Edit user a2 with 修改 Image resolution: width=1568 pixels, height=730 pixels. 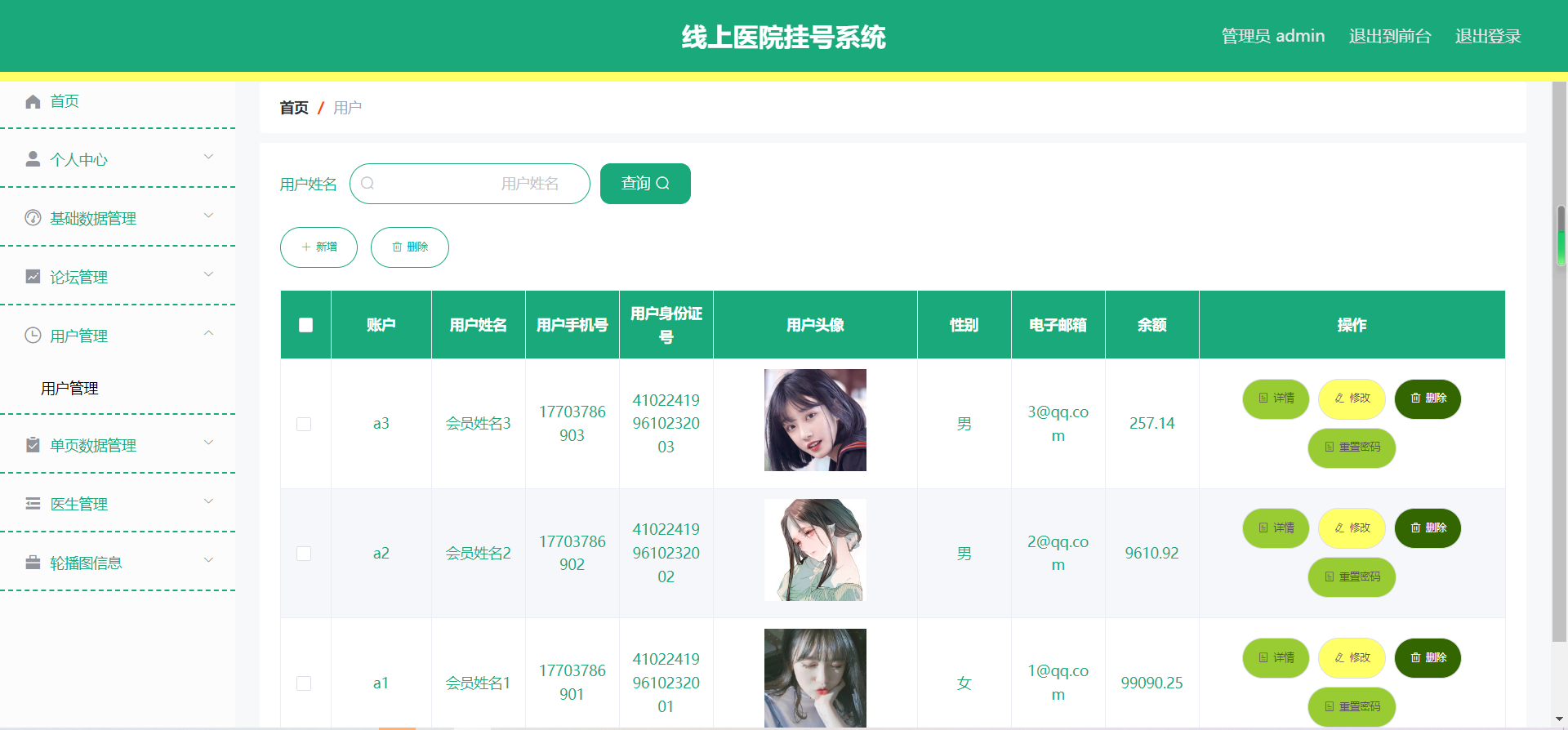[1352, 528]
